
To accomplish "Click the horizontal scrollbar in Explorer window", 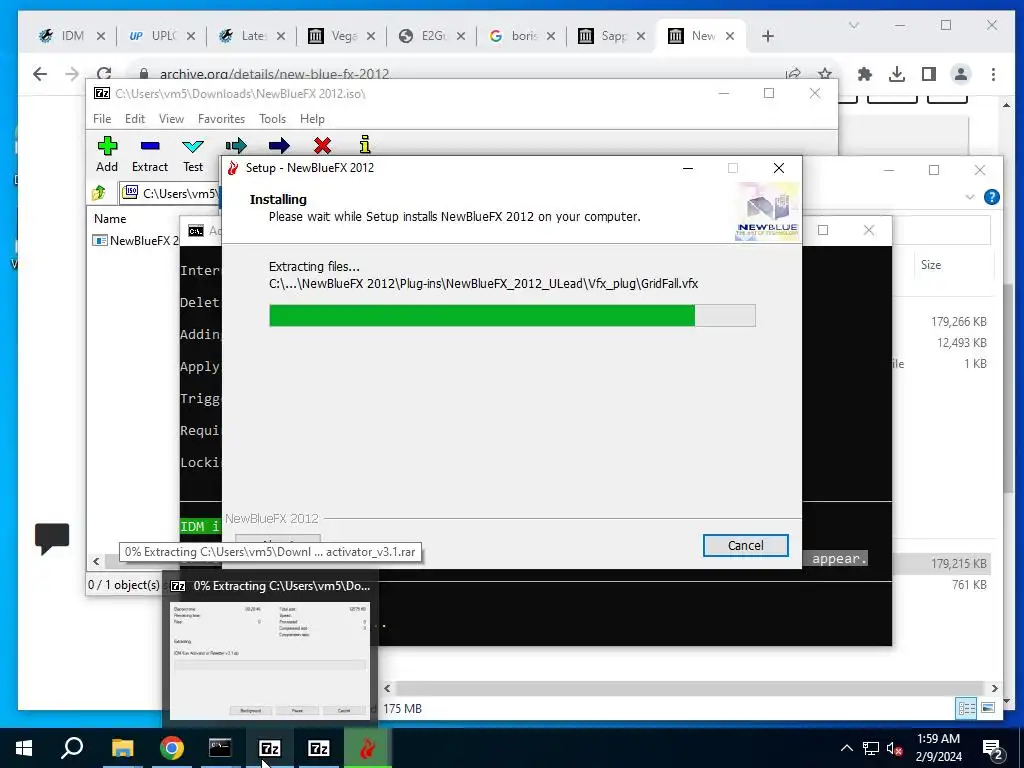I will (690, 688).
